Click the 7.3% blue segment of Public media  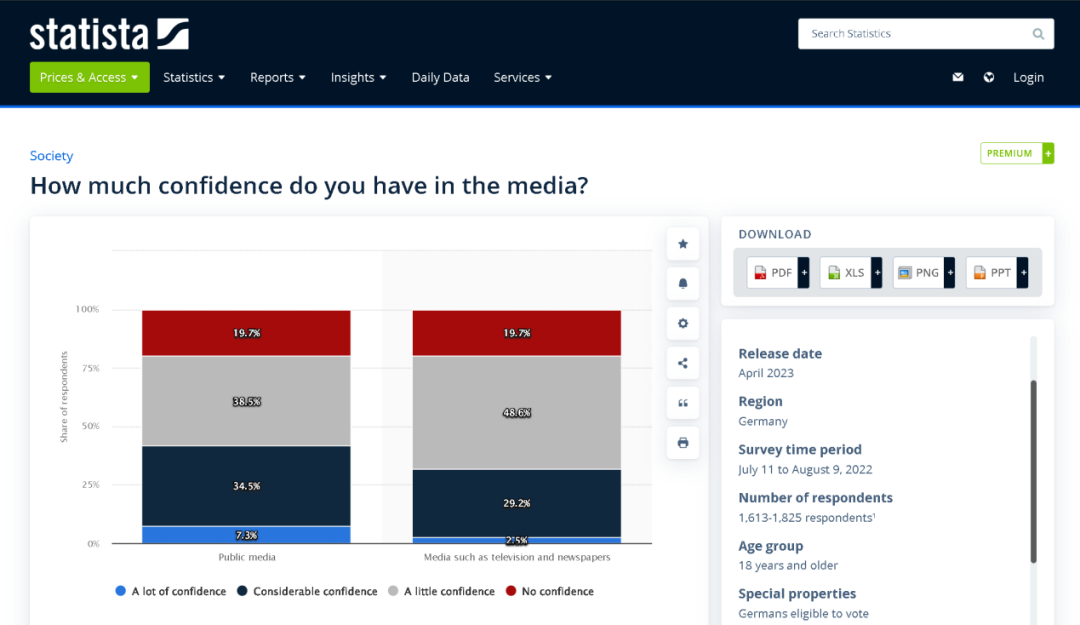tap(247, 535)
